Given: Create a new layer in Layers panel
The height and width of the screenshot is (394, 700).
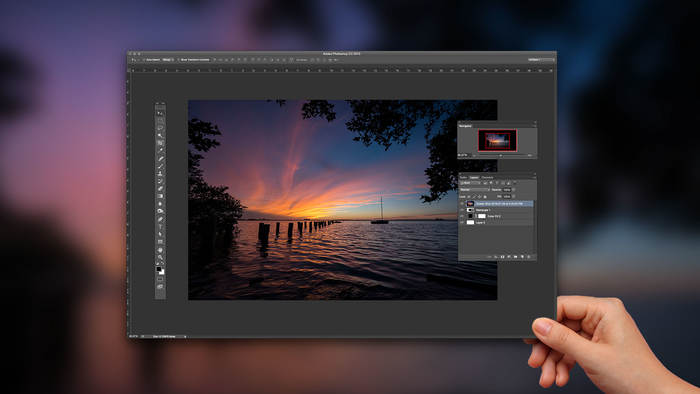Looking at the screenshot, I should point(522,257).
